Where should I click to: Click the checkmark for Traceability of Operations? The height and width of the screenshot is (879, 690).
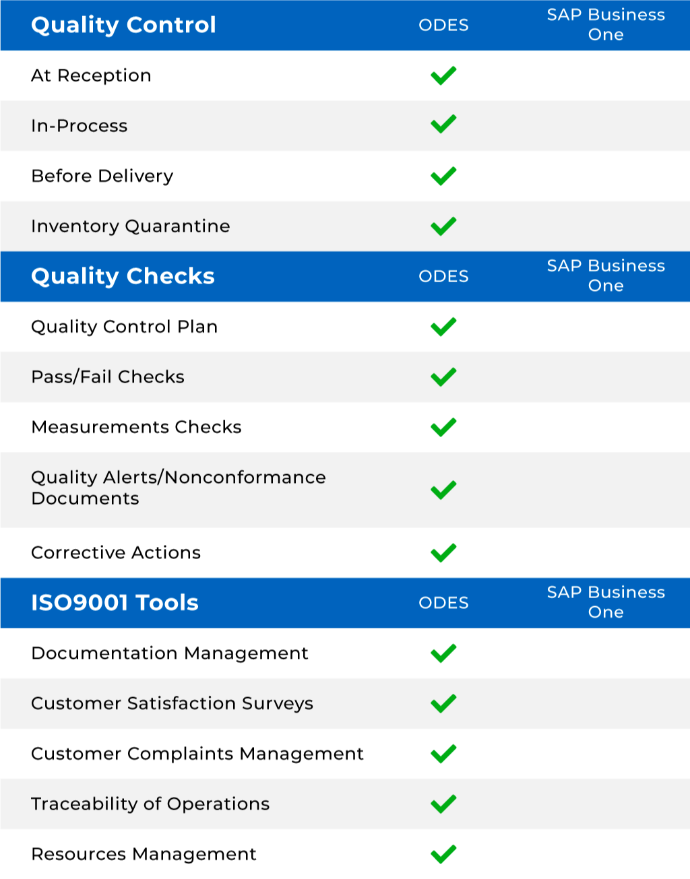[x=443, y=804]
